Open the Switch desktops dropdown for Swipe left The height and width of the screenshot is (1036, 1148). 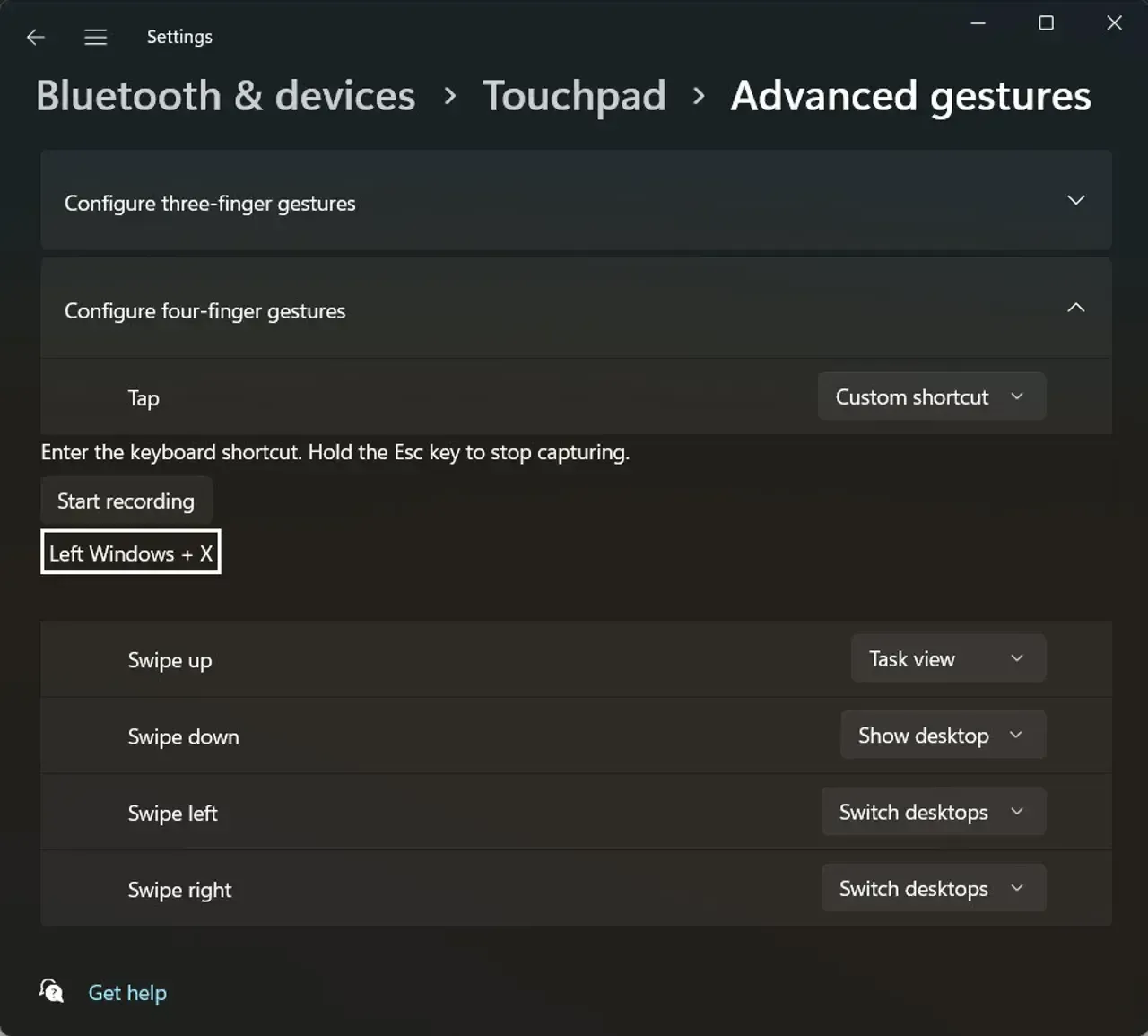point(933,812)
